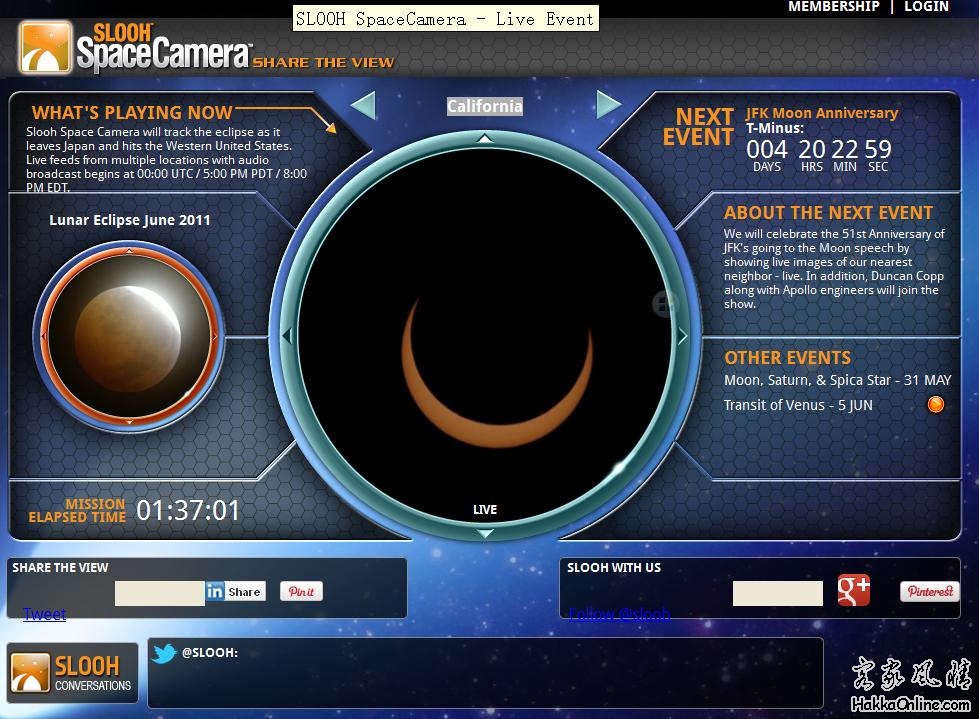979x719 pixels.
Task: Click the countdown days value 004
Action: coord(767,149)
